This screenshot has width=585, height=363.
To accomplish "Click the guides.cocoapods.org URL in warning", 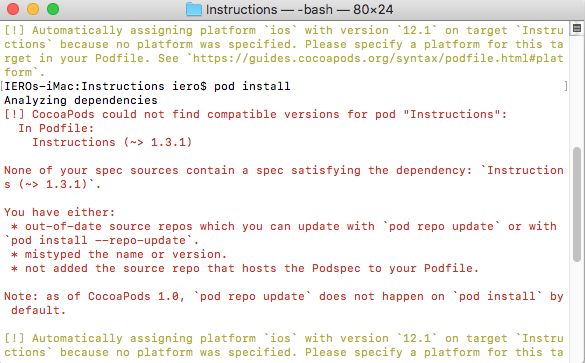I will pos(378,59).
